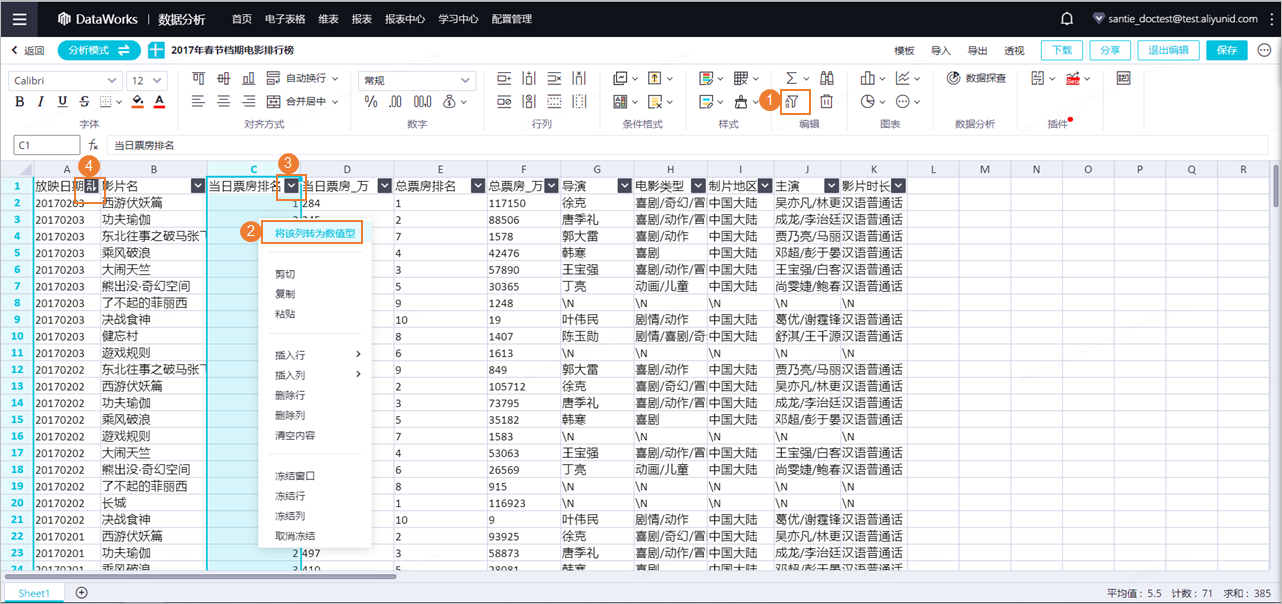Apply percent number format
The height and width of the screenshot is (604, 1282).
coord(371,102)
